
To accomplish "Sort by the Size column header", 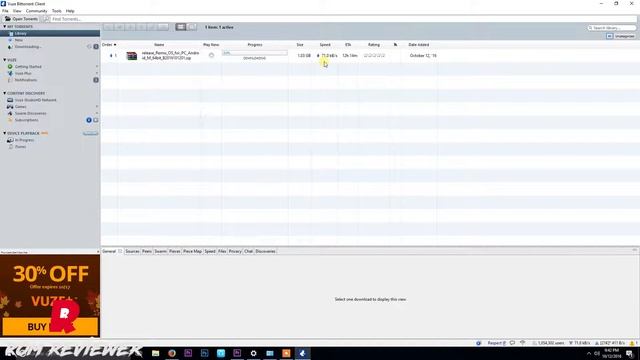I will 300,44.
